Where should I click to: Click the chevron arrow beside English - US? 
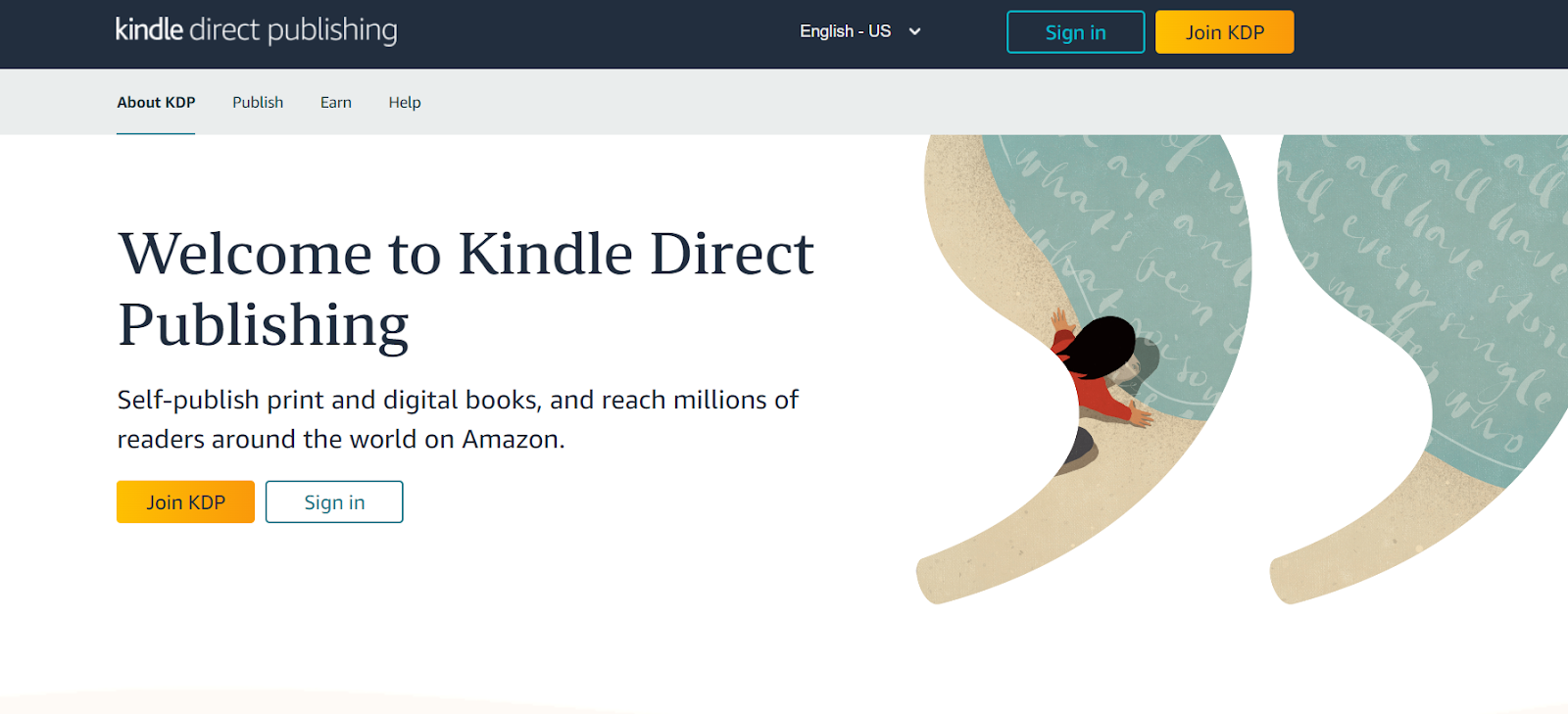(914, 31)
